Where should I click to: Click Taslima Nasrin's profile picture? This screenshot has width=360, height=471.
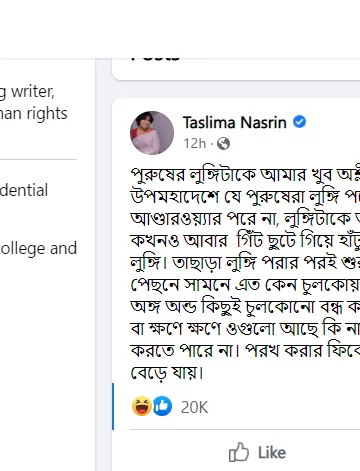[x=152, y=133]
